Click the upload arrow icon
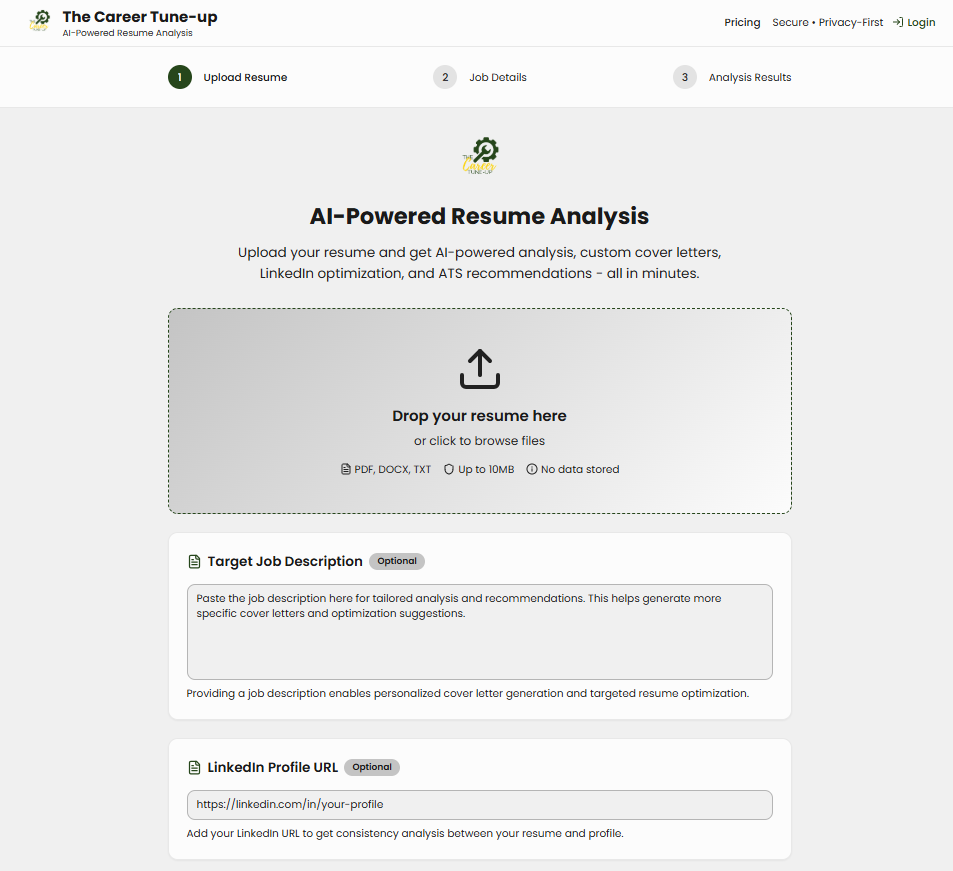 pyautogui.click(x=479, y=369)
